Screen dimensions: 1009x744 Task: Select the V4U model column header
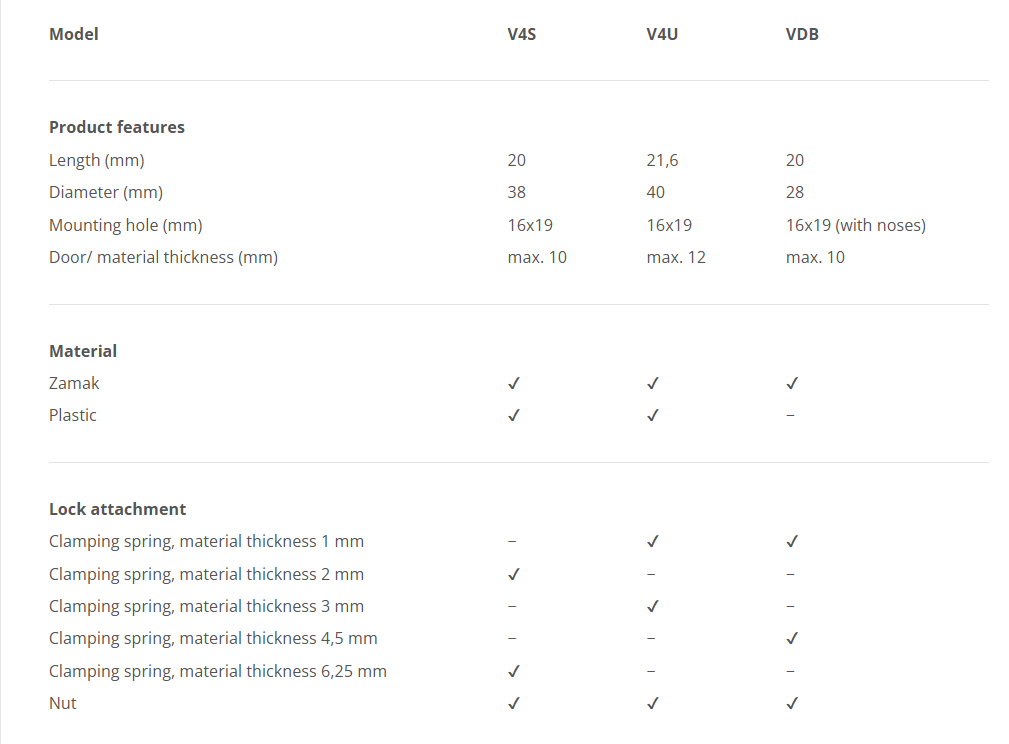tap(662, 34)
